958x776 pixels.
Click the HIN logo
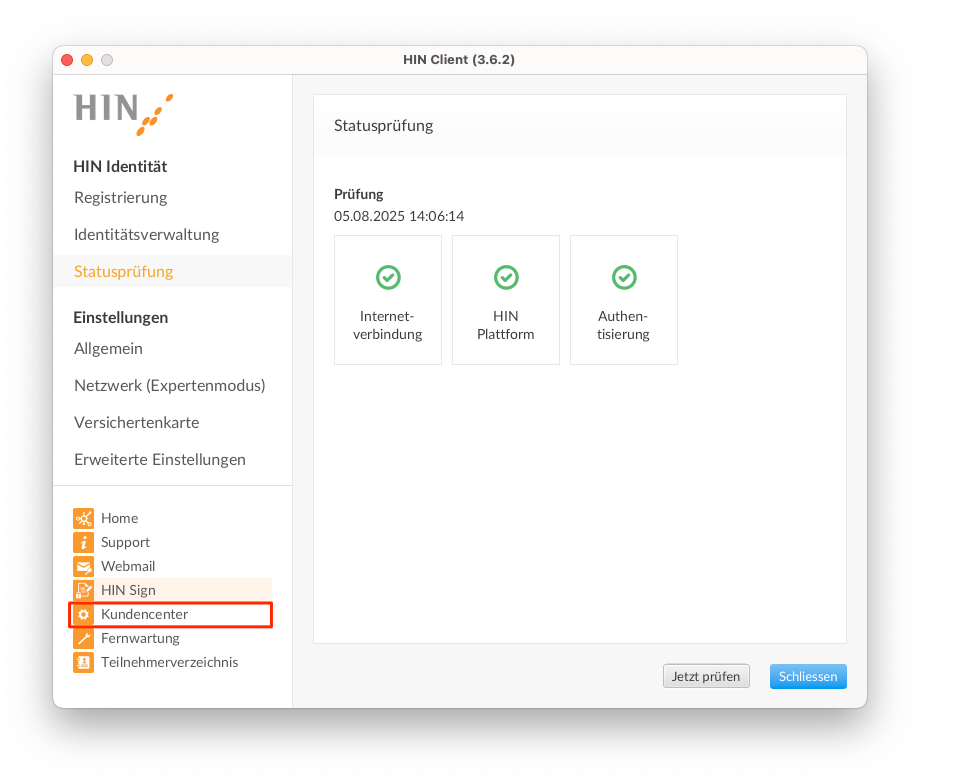click(x=123, y=114)
